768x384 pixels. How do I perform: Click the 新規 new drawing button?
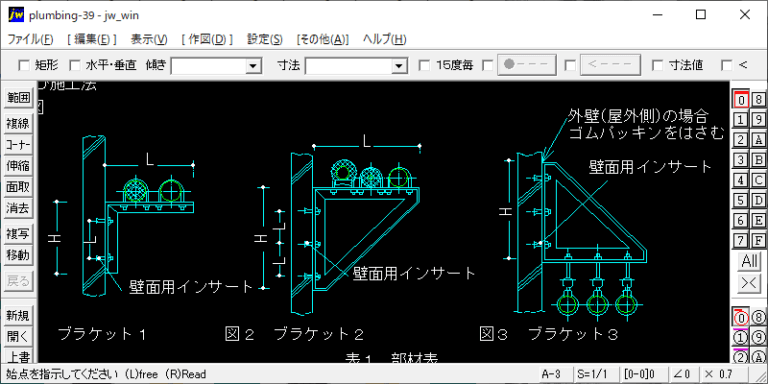pyautogui.click(x=18, y=316)
